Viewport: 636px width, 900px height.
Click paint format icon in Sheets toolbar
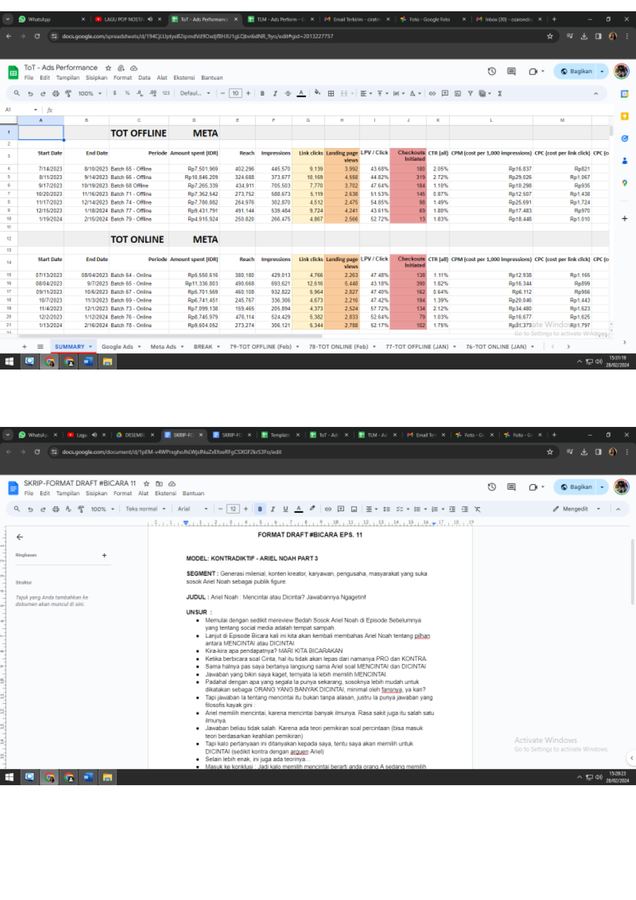[68, 93]
